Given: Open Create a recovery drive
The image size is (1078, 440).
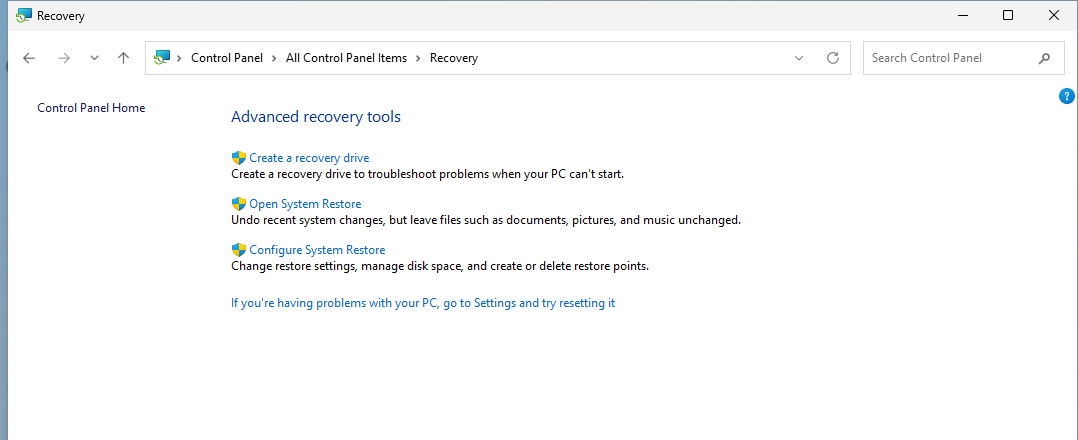Looking at the screenshot, I should coord(309,158).
